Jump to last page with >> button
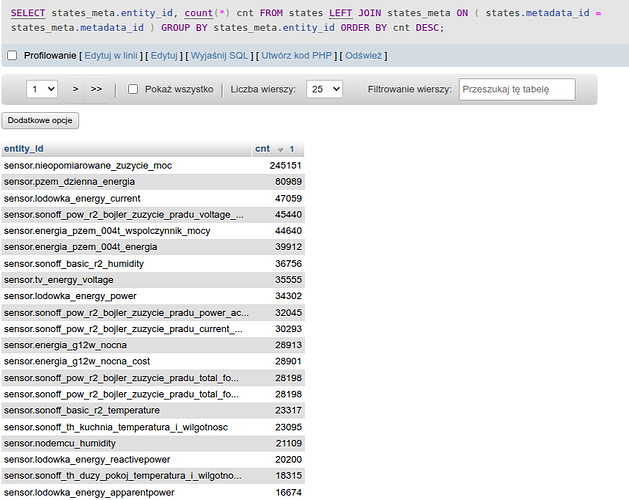 [97, 89]
